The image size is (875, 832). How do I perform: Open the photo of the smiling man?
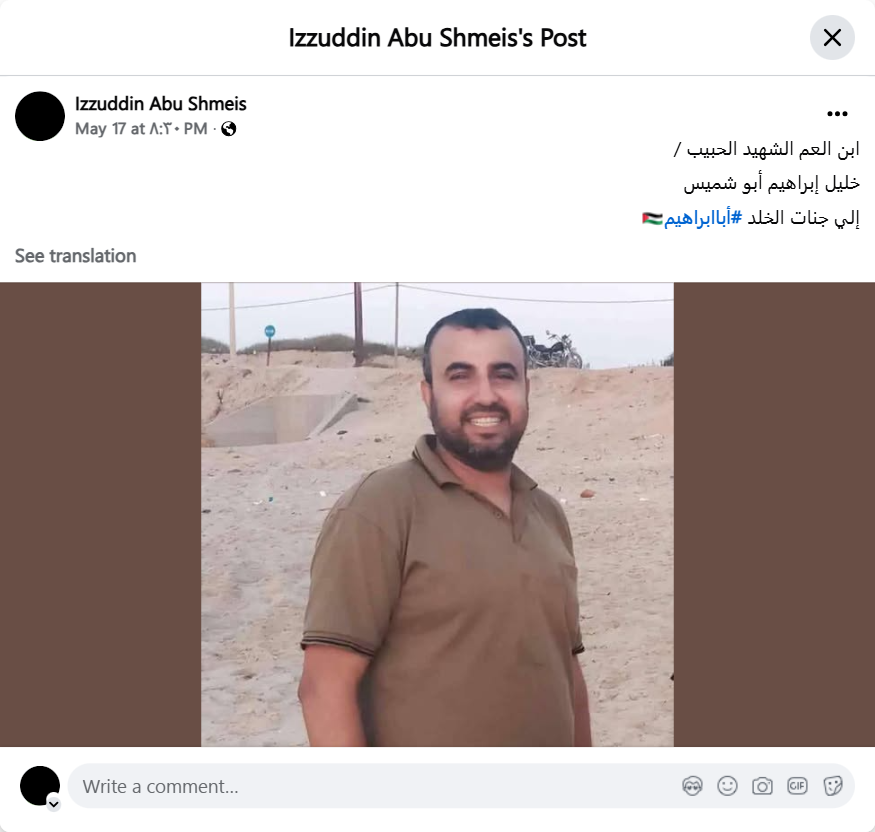pyautogui.click(x=438, y=514)
